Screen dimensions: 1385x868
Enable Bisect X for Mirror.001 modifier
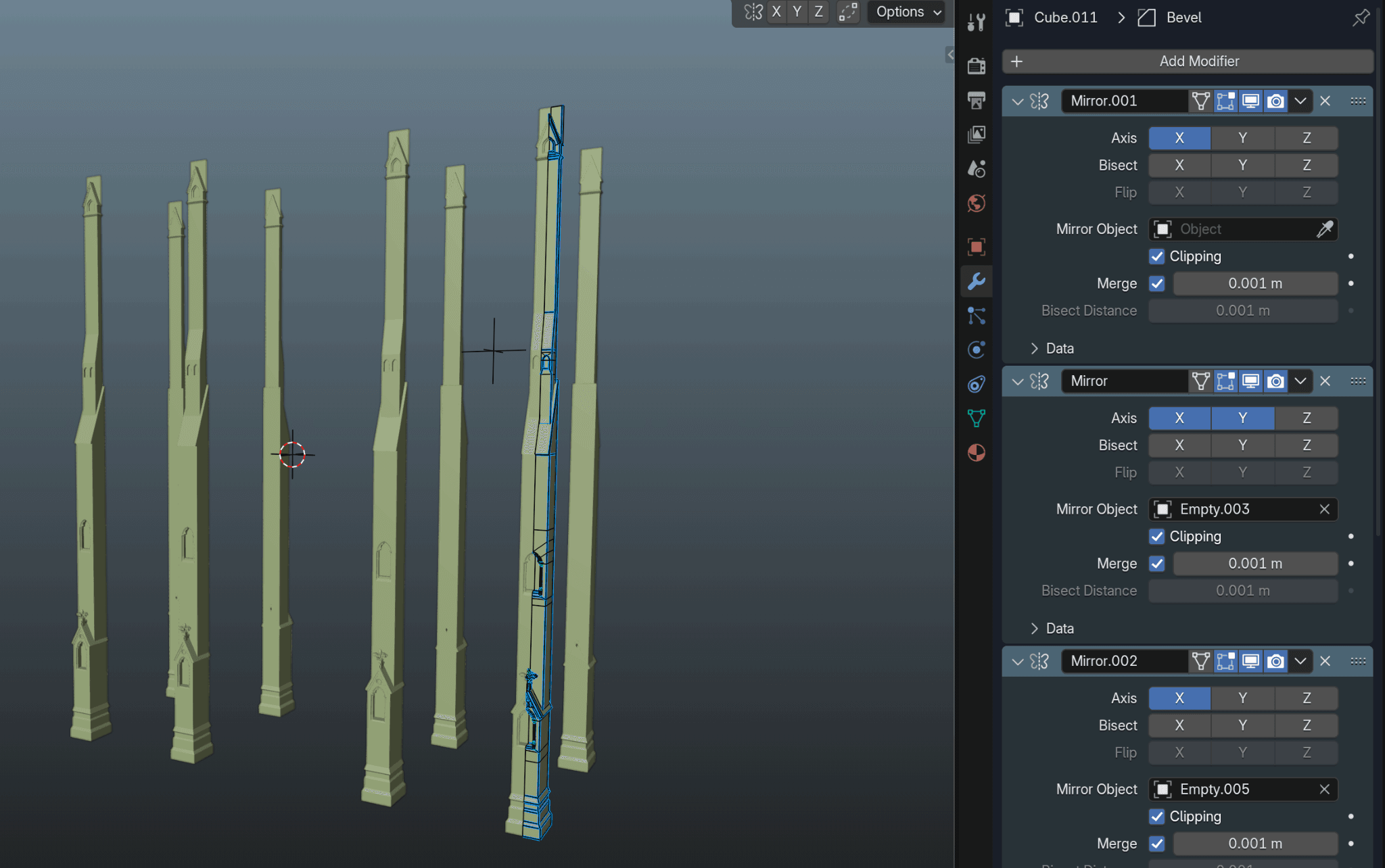pyautogui.click(x=1179, y=166)
